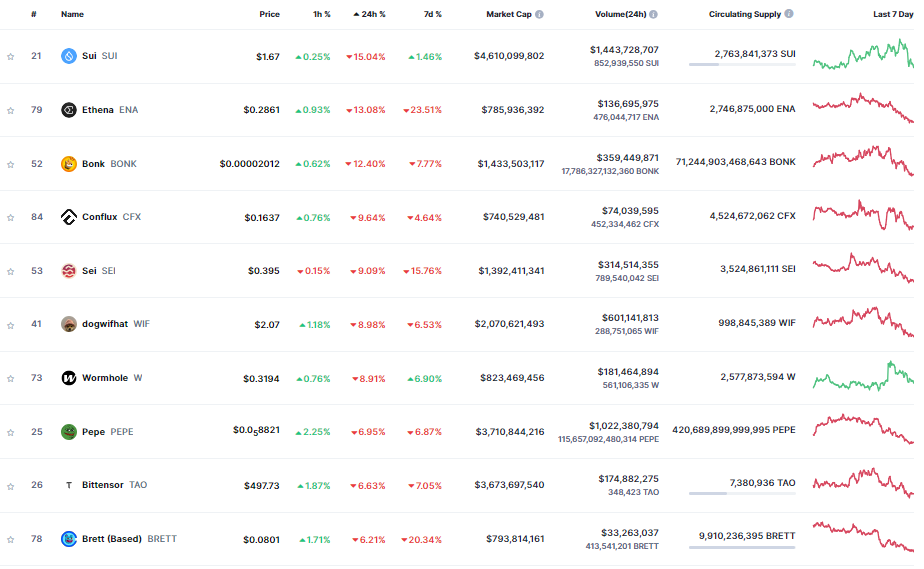Click the Bittensor T logo
This screenshot has height=569, width=924.
(x=69, y=485)
